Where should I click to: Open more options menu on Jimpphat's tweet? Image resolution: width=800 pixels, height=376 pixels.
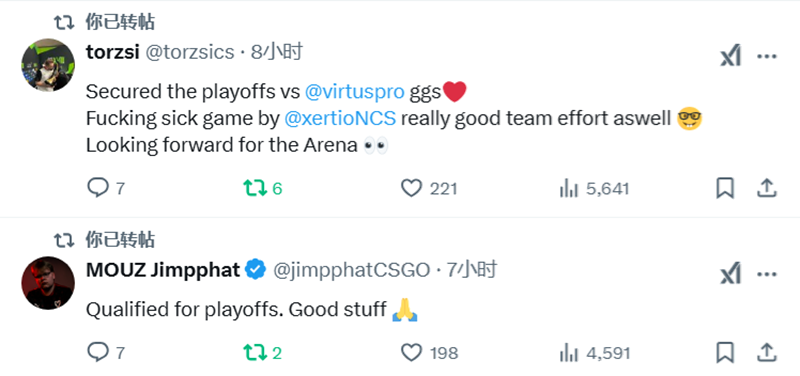coord(767,274)
